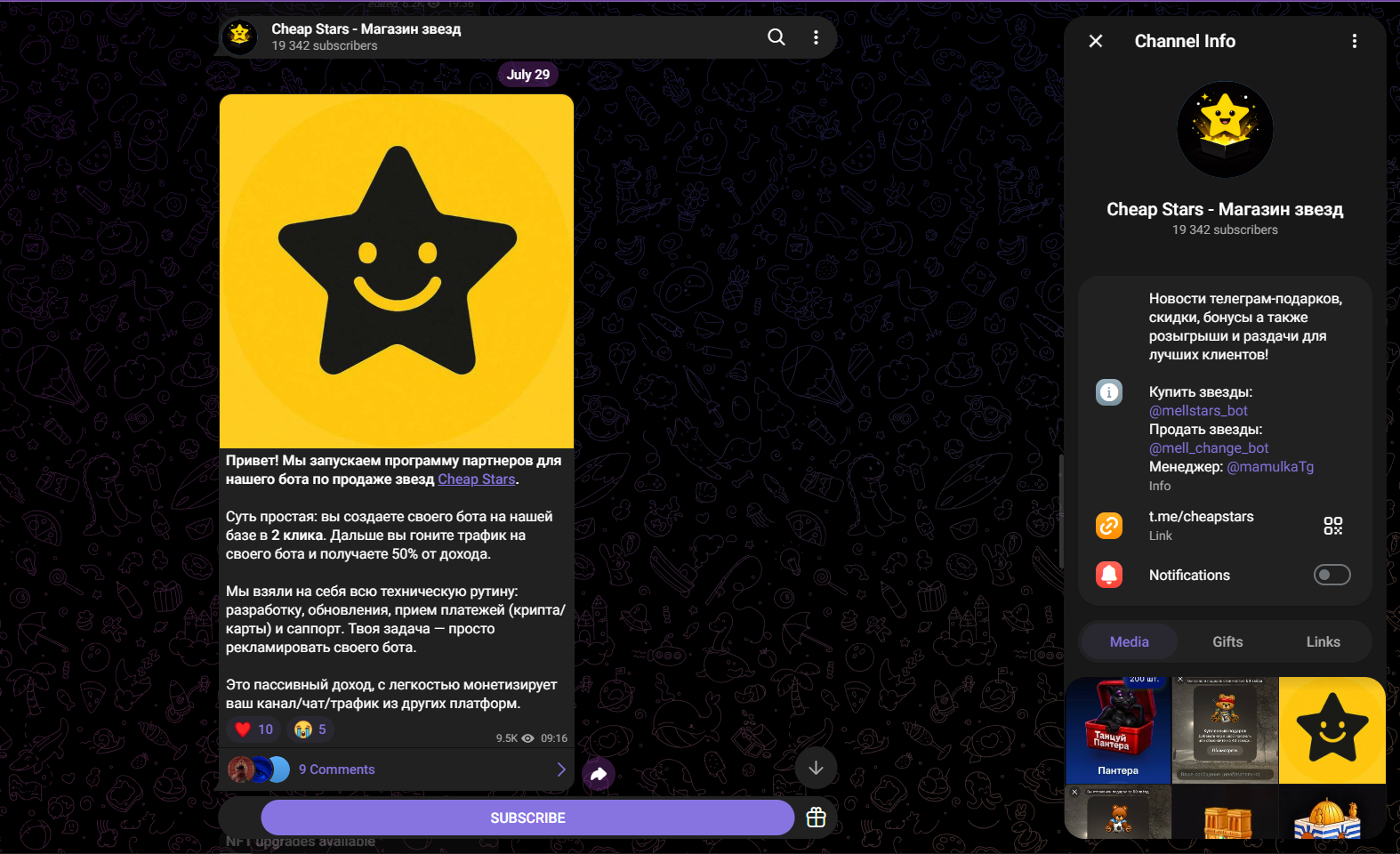This screenshot has height=854, width=1400.
Task: Switch to the Links tab
Action: [1323, 641]
